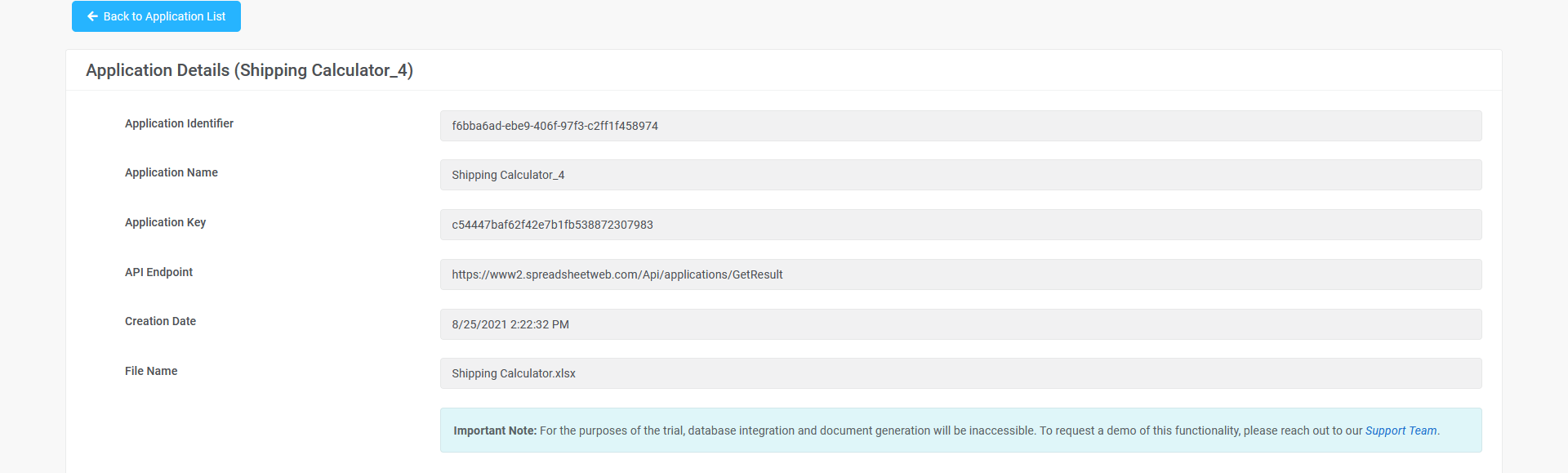Open the Support Team link

pos(1401,431)
